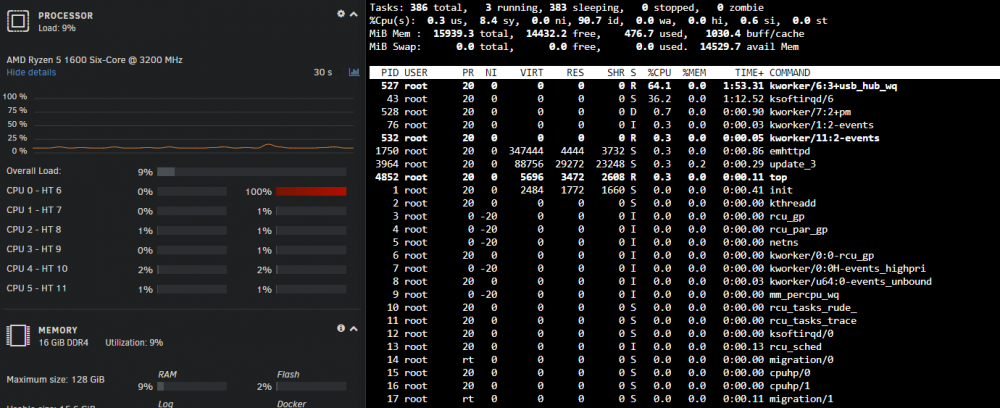Click the 'Utilization: 9%' memory text
The width and height of the screenshot is (1000, 408).
[134, 343]
